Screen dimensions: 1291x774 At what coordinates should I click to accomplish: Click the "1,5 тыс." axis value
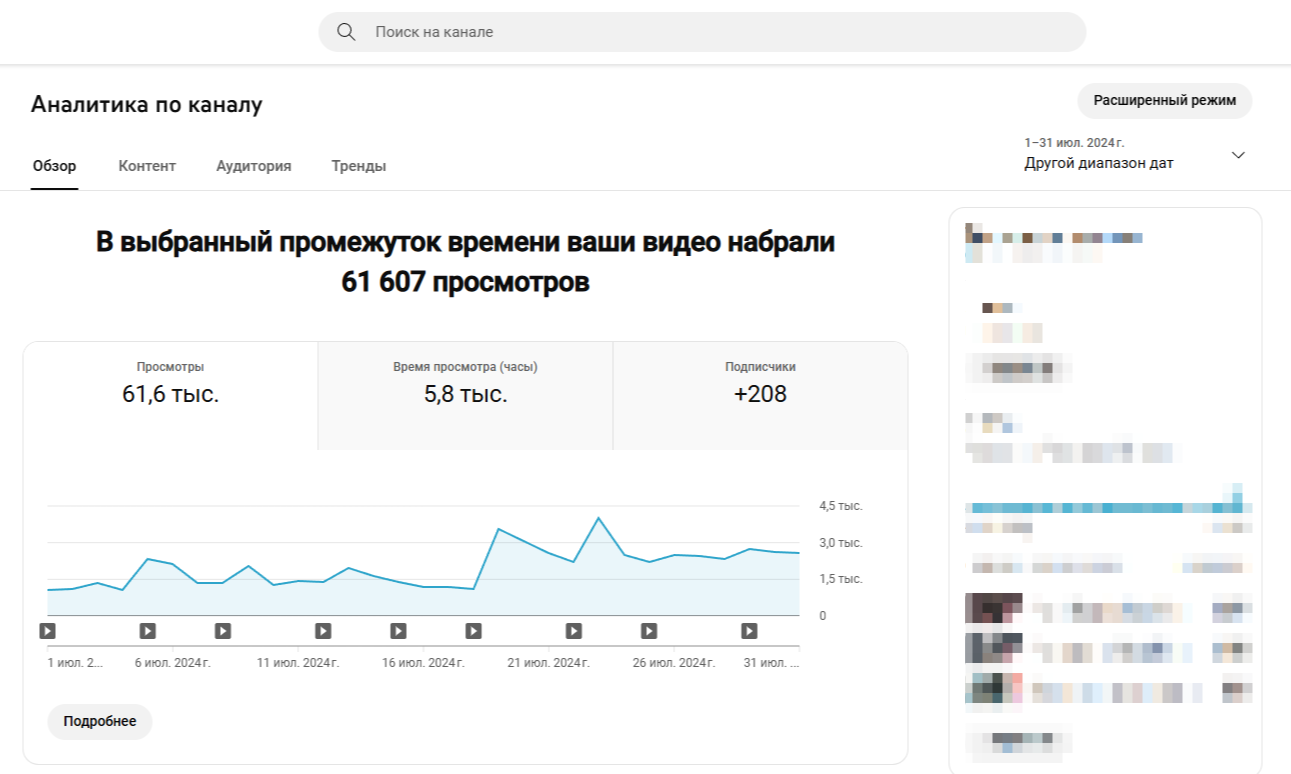[841, 579]
